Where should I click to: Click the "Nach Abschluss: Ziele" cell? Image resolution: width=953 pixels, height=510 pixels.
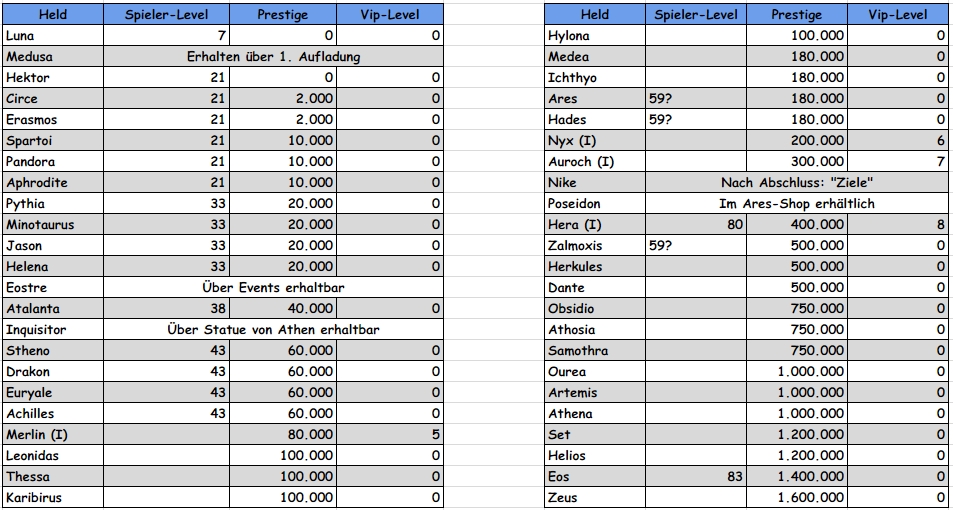[x=797, y=183]
